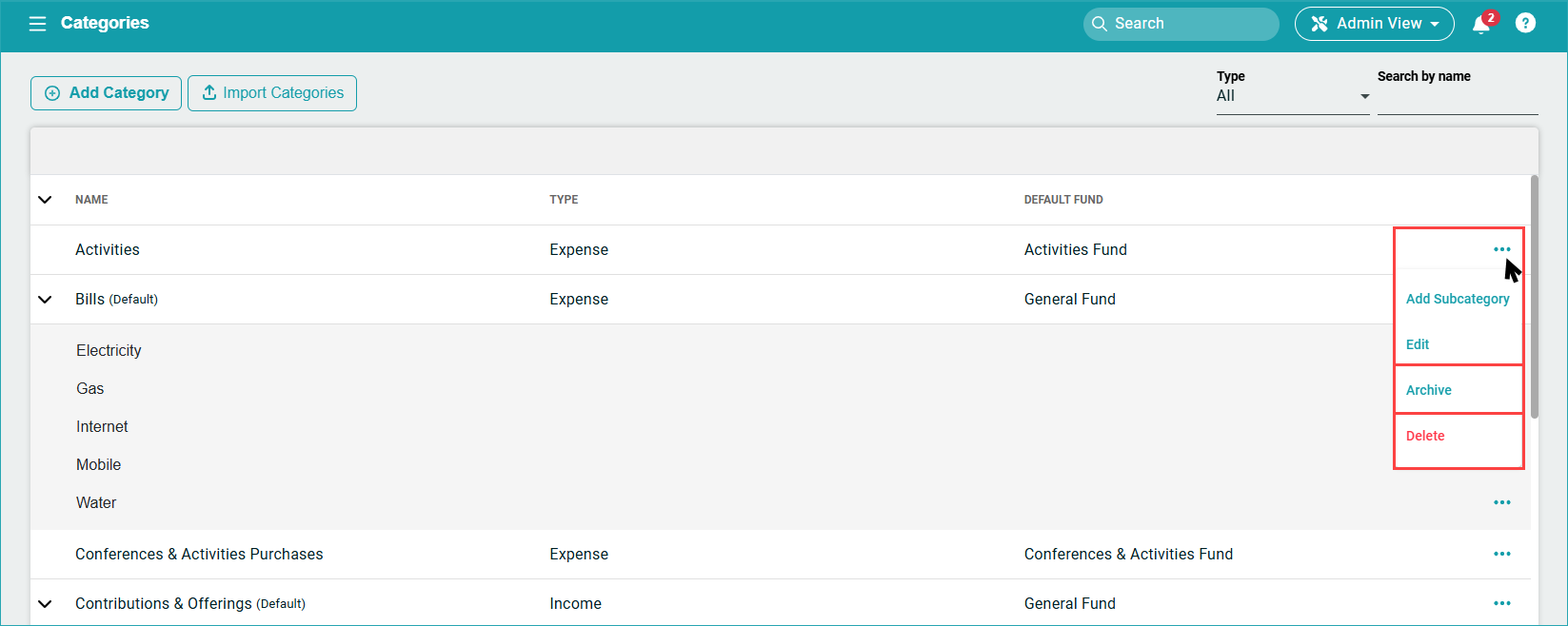Open the help question mark icon
Screen dimensions: 1568x626
1525,24
